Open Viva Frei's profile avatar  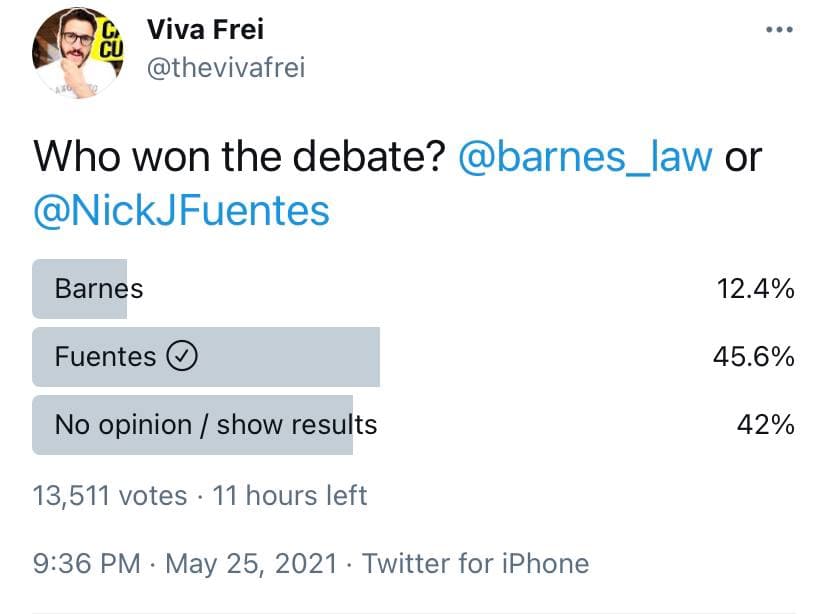pos(73,53)
